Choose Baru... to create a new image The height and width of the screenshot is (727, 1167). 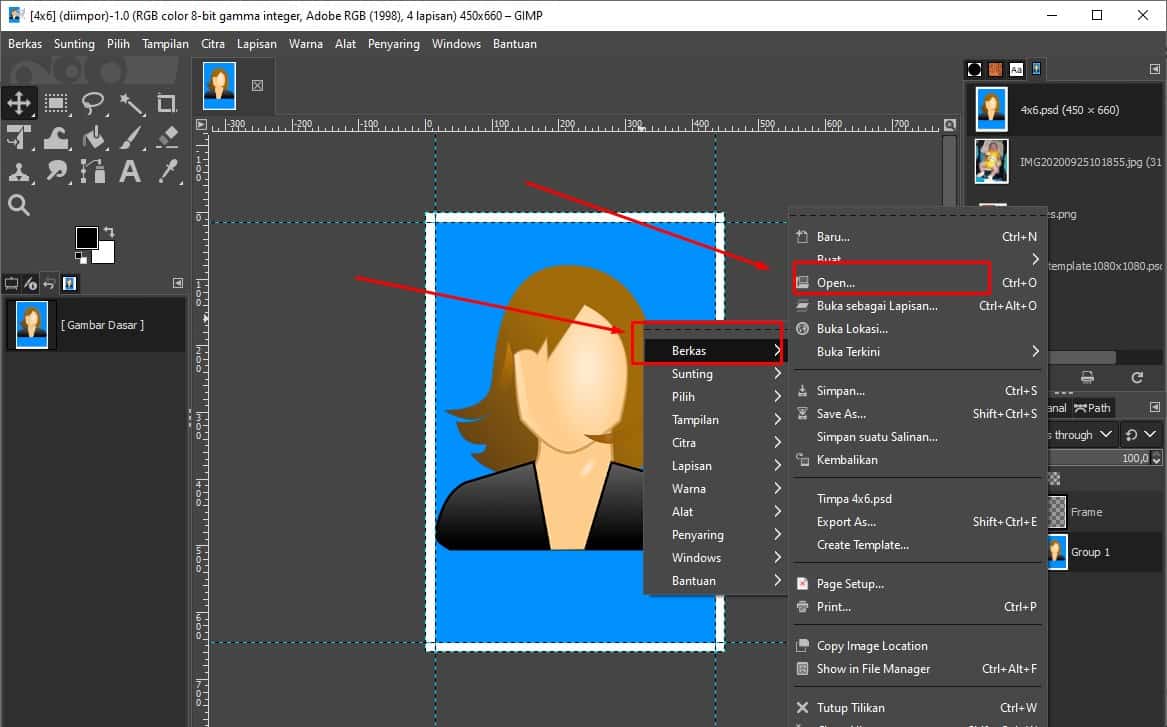pyautogui.click(x=917, y=237)
